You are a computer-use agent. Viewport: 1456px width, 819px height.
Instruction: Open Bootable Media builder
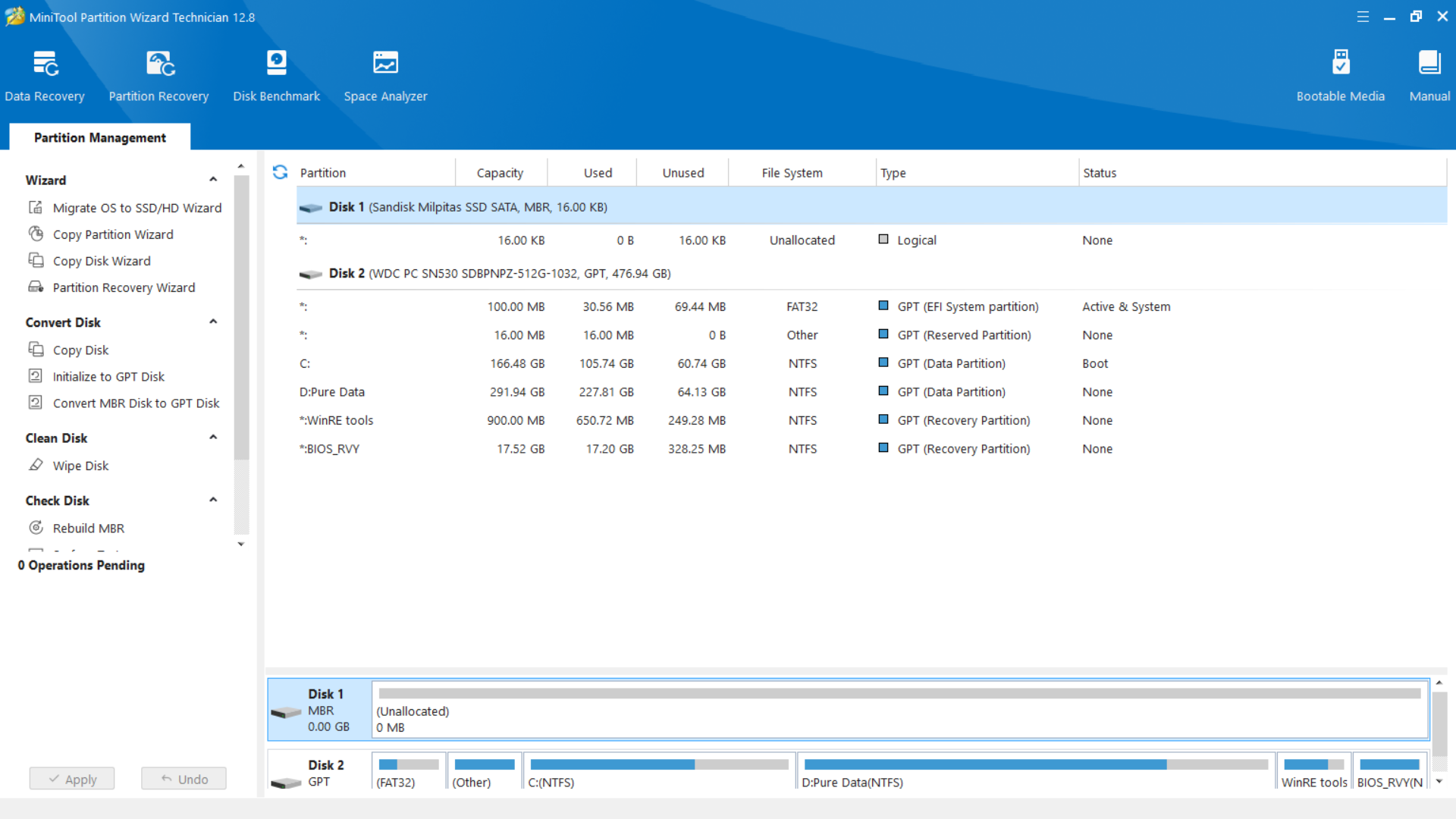[1340, 76]
